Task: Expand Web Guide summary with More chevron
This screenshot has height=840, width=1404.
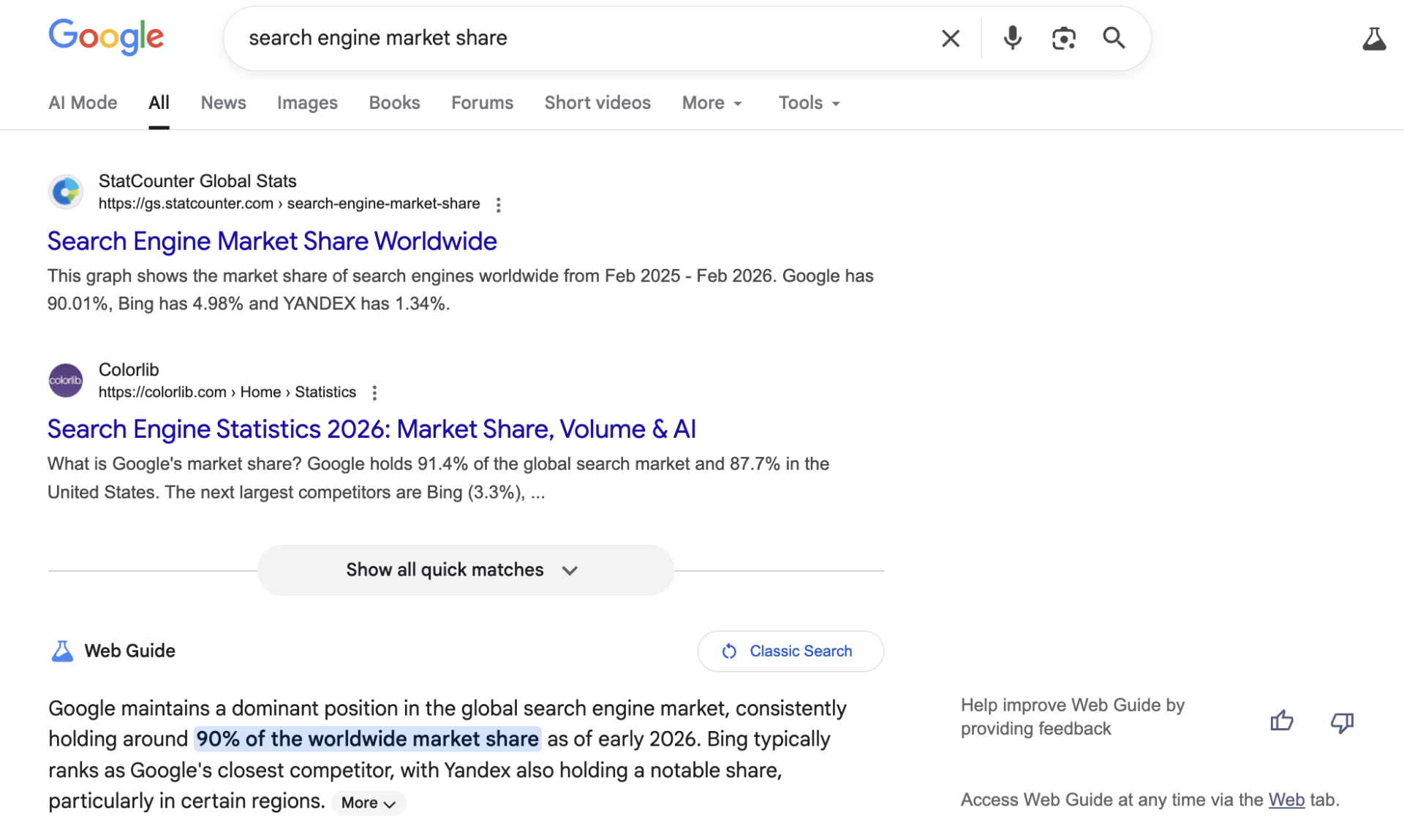Action: (369, 803)
